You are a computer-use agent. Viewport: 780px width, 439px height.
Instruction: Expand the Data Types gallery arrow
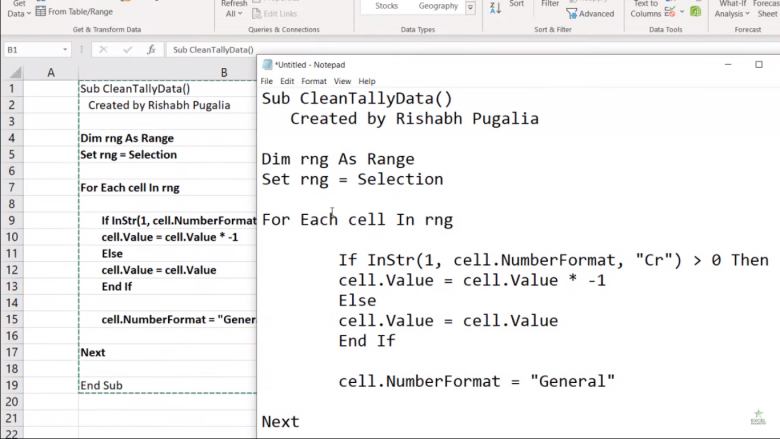tap(471, 7)
